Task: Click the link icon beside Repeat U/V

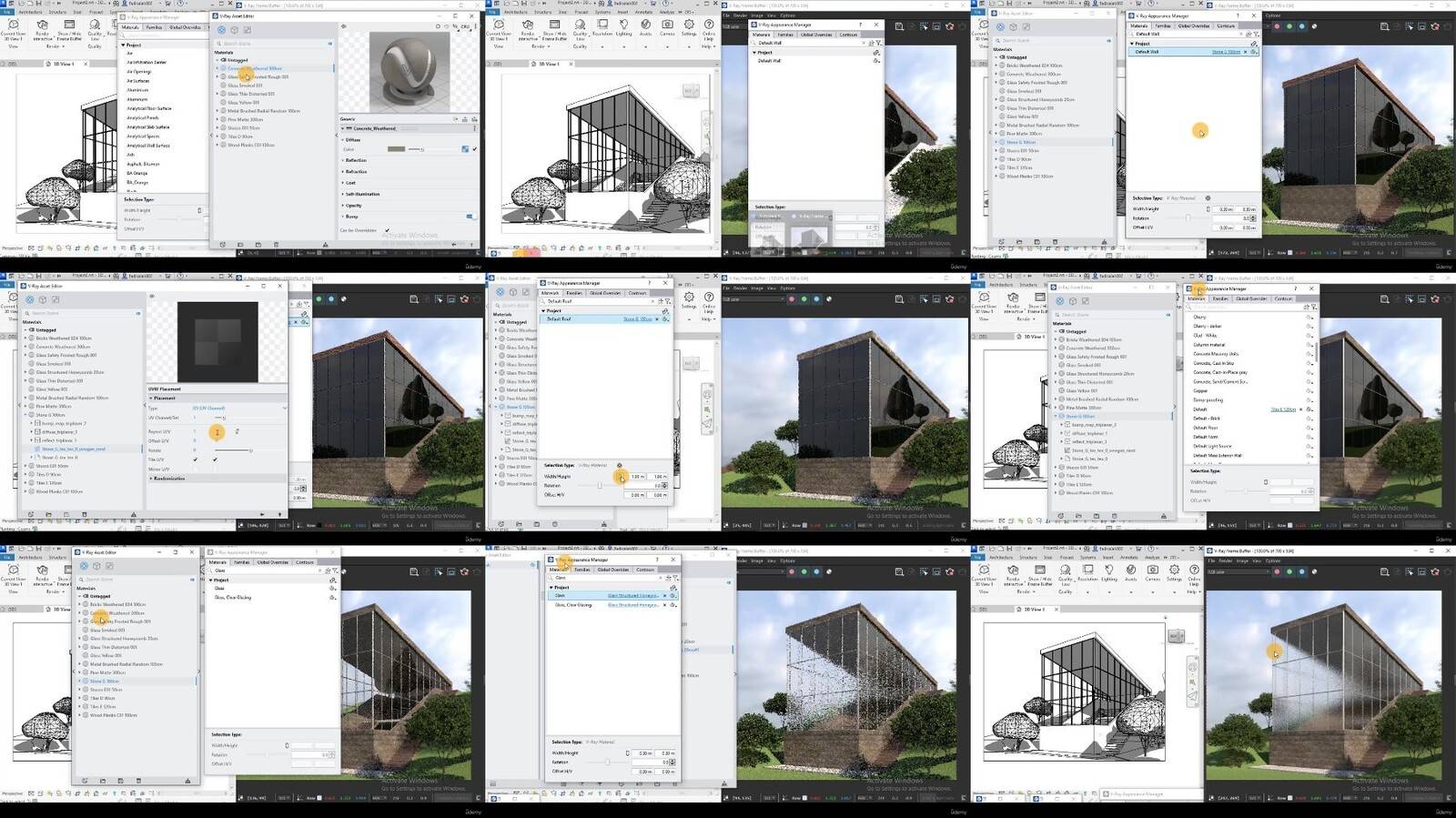Action: pos(238,431)
